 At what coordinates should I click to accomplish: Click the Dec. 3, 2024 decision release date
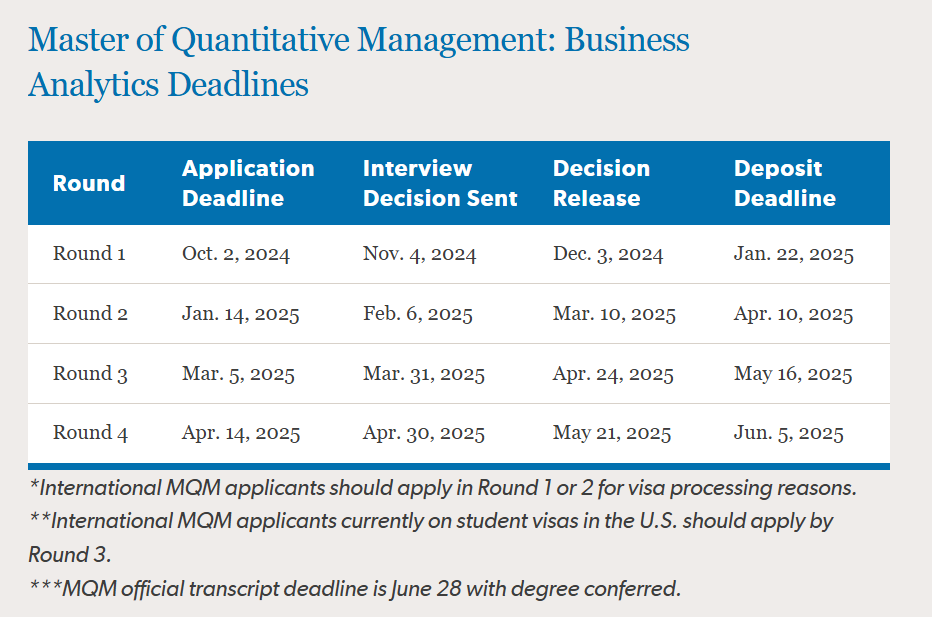608,254
